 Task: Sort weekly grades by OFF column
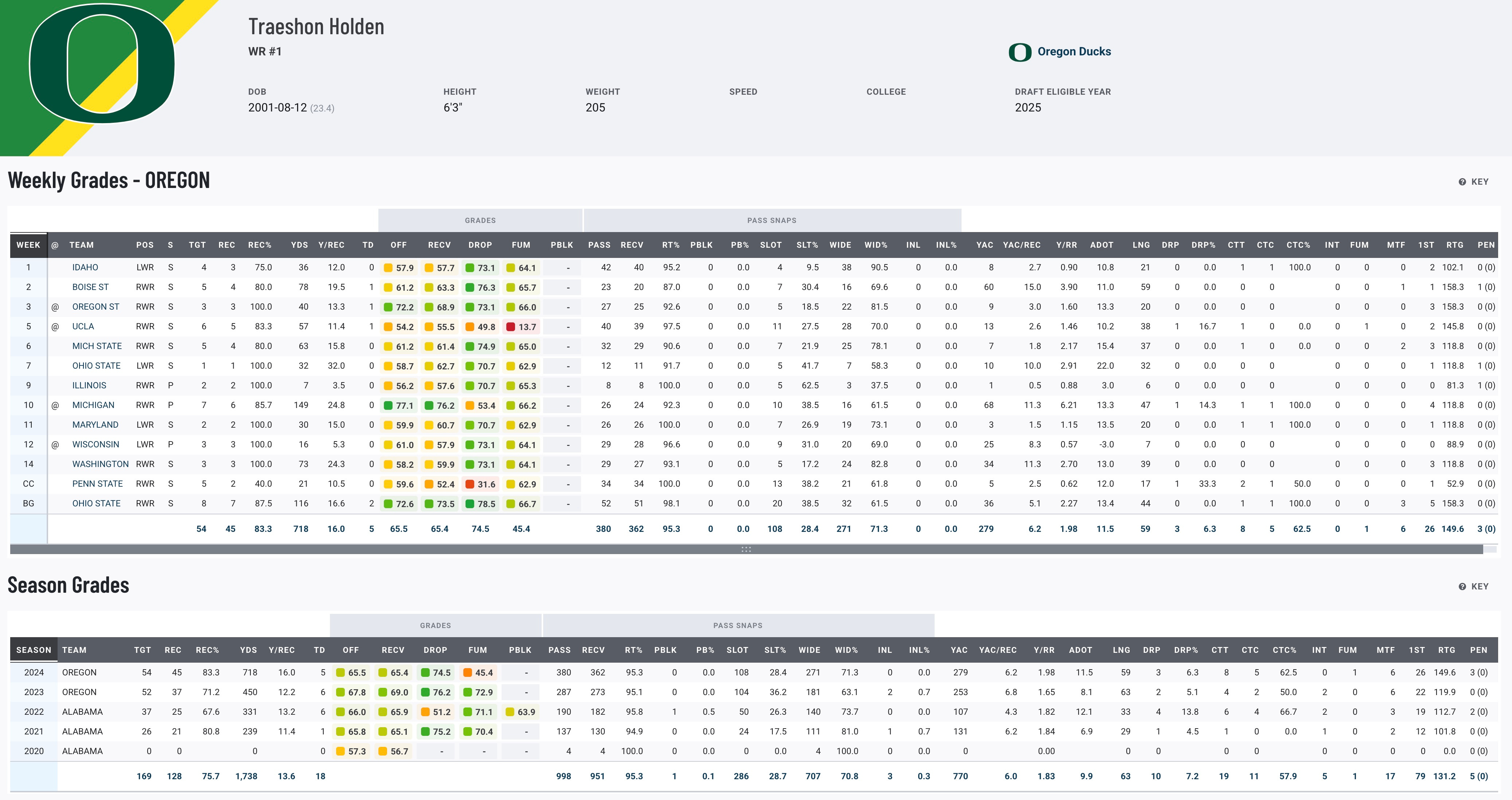pyautogui.click(x=398, y=245)
